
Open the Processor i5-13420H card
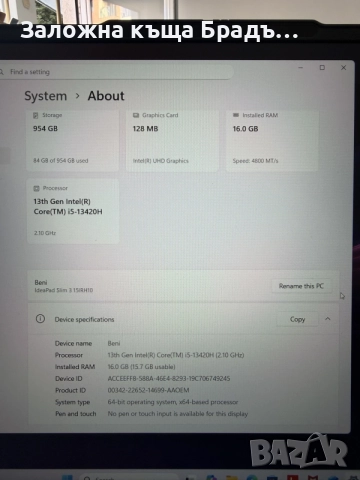(x=73, y=211)
